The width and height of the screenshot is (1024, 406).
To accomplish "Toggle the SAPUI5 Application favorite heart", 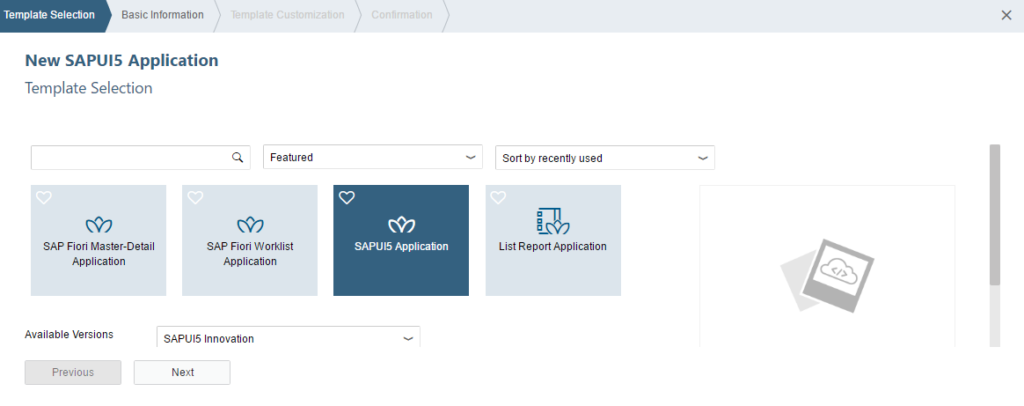I will [x=347, y=198].
